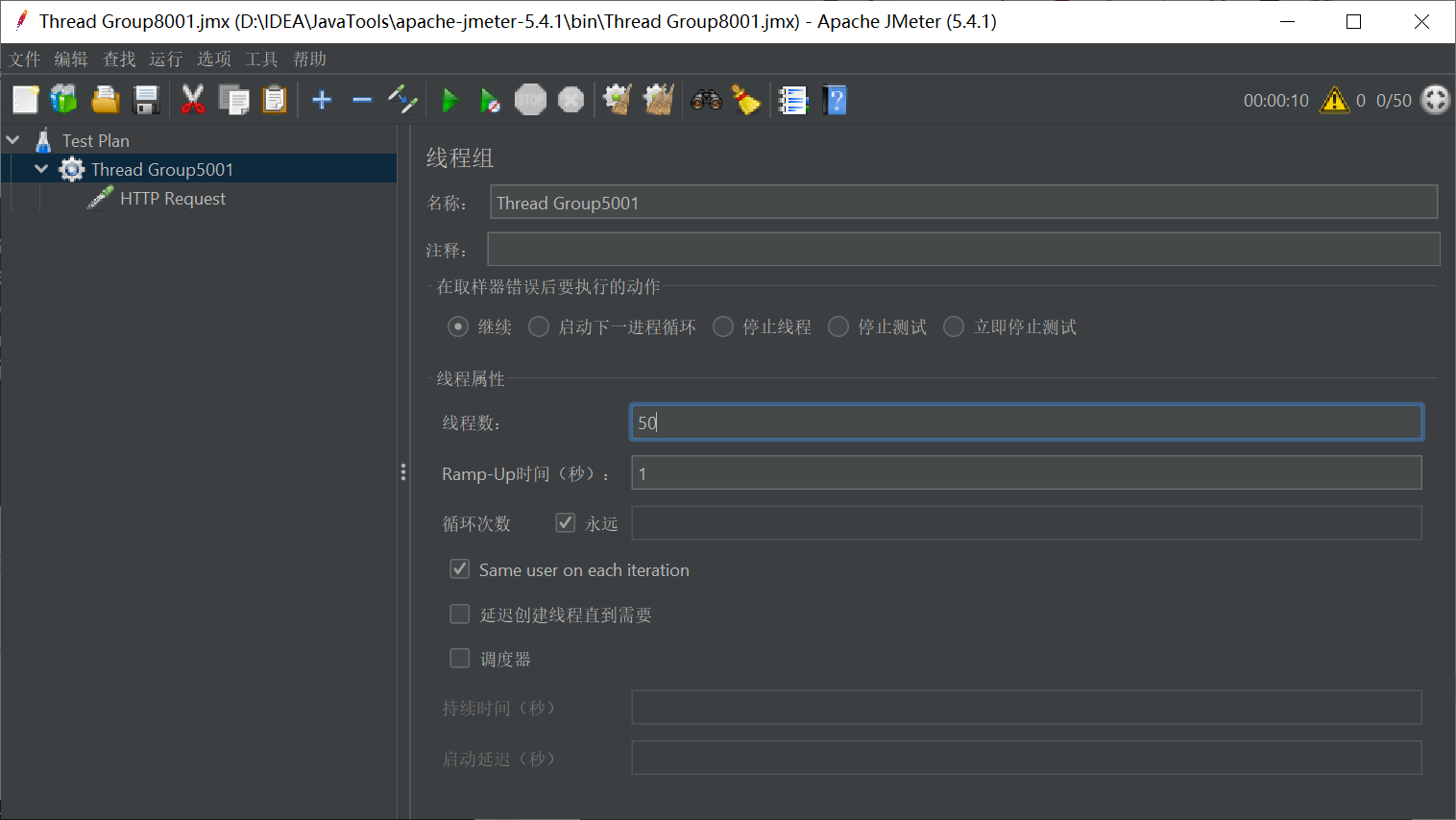Click the split pane divider handle

403,471
